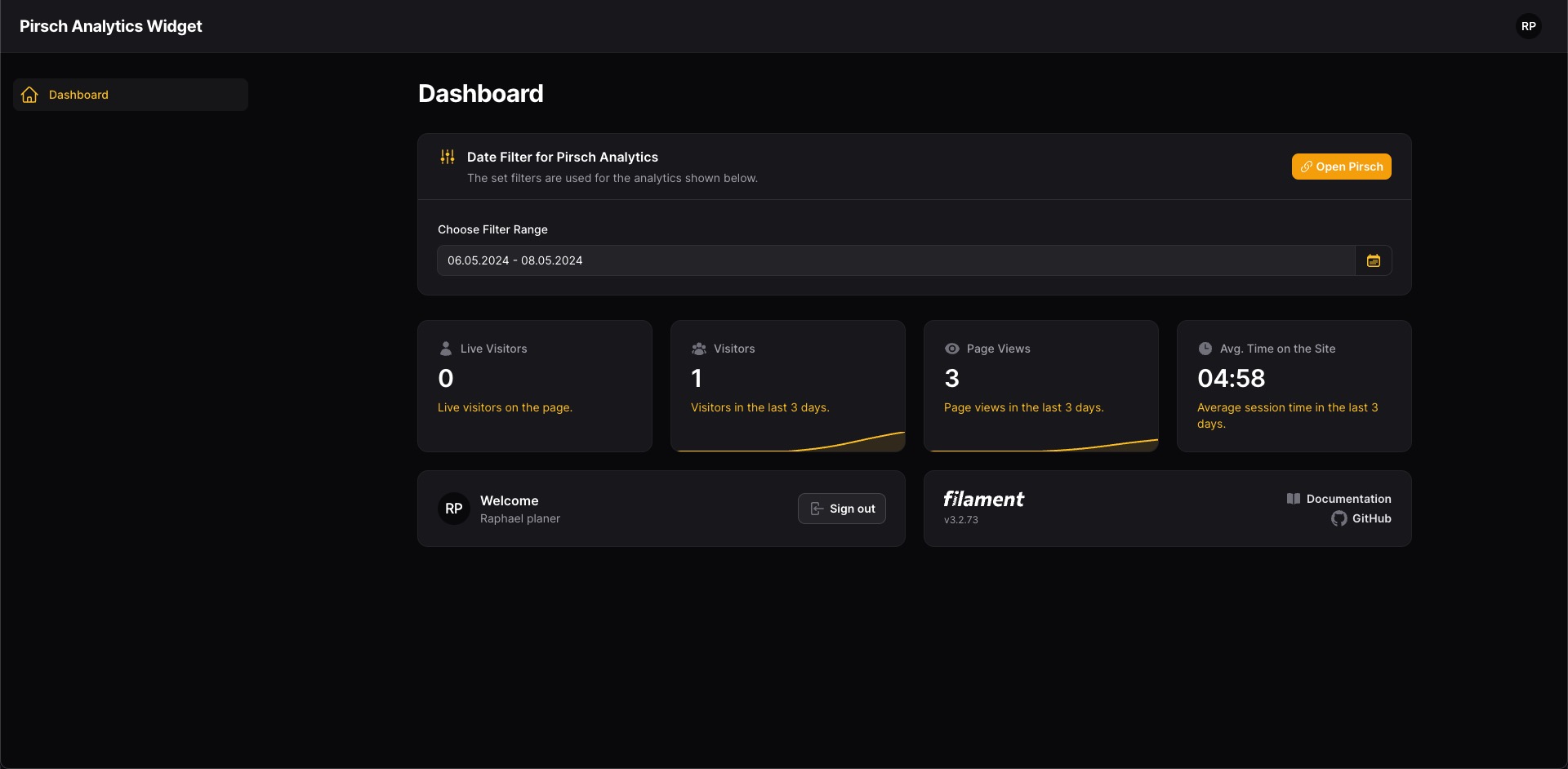1568x769 pixels.
Task: Click the Visitors count 1
Action: point(697,378)
